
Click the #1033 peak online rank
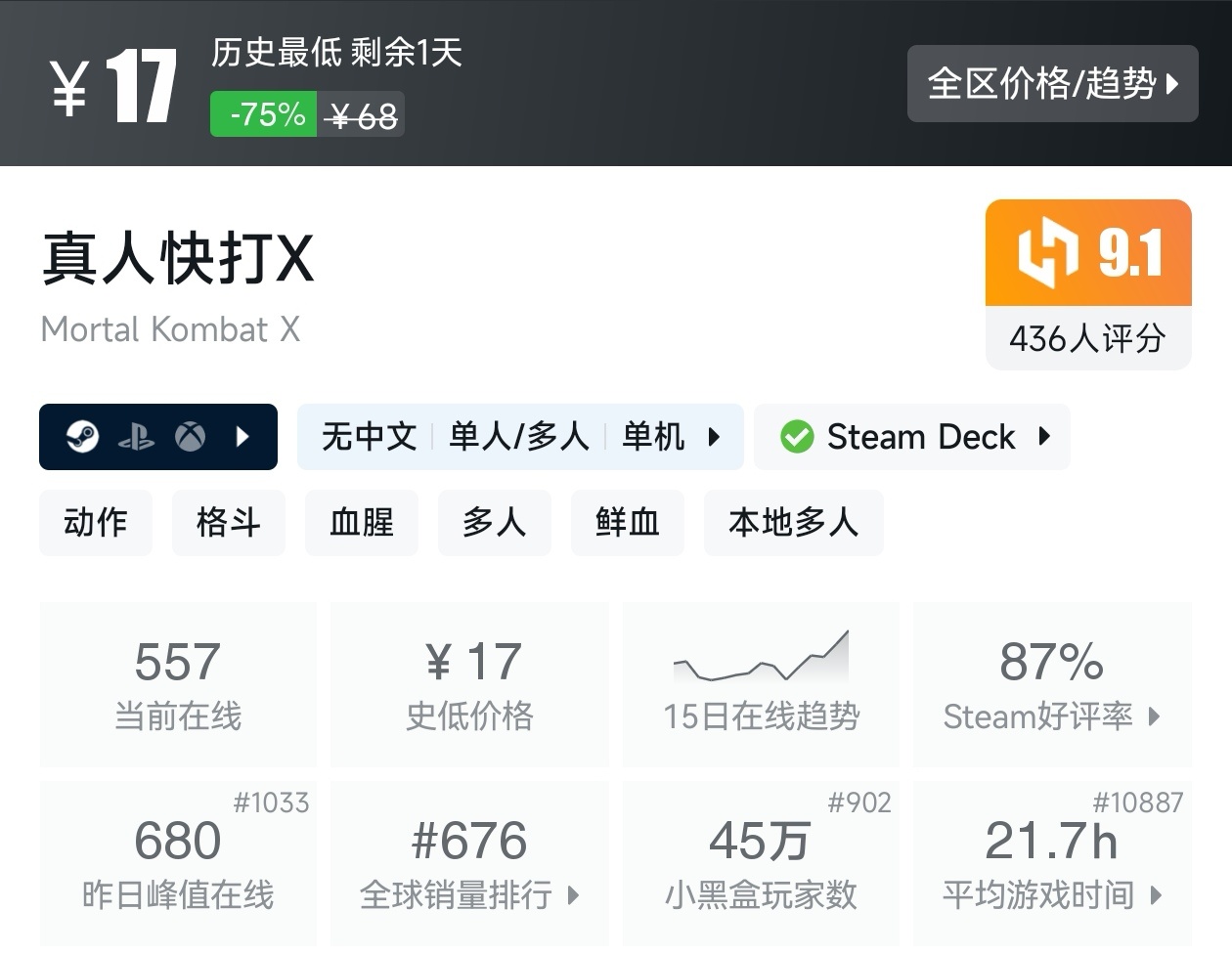[272, 802]
